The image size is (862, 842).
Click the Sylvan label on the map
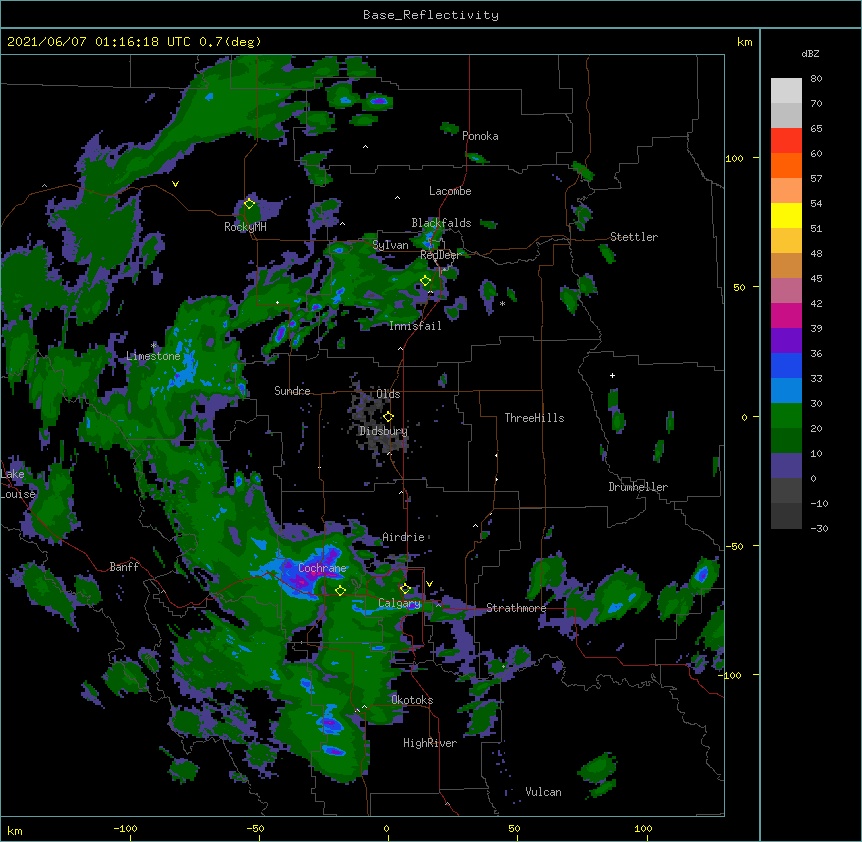pyautogui.click(x=390, y=245)
